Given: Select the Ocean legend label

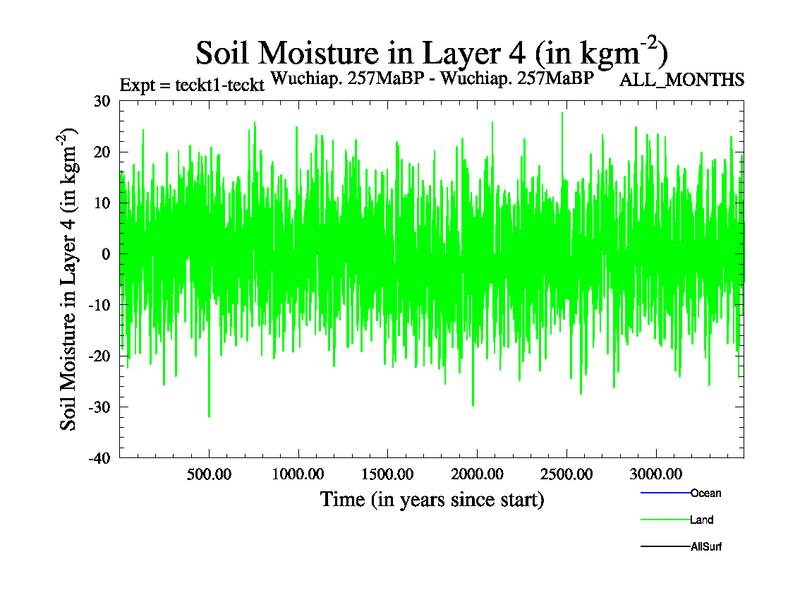Looking at the screenshot, I should (x=705, y=493).
